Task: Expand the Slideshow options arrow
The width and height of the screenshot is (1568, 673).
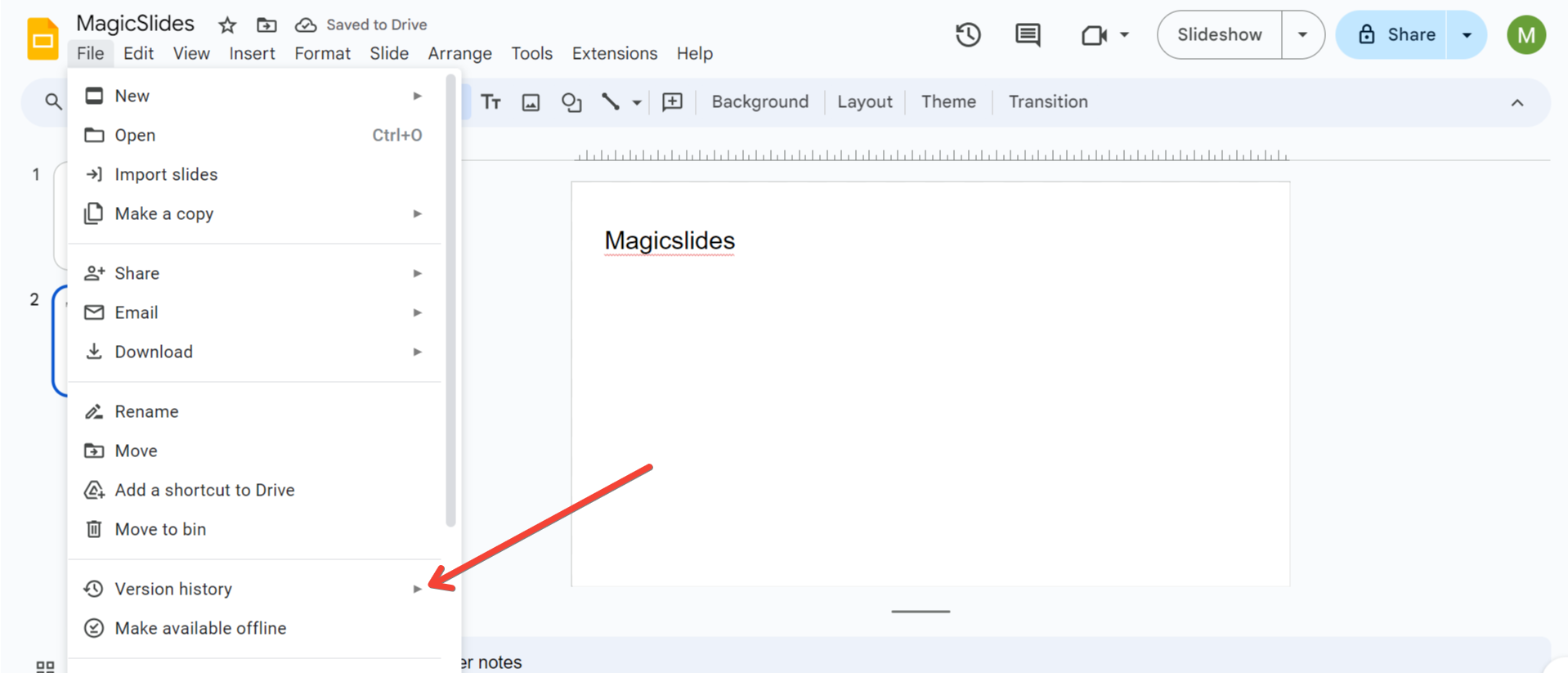Action: (1303, 34)
